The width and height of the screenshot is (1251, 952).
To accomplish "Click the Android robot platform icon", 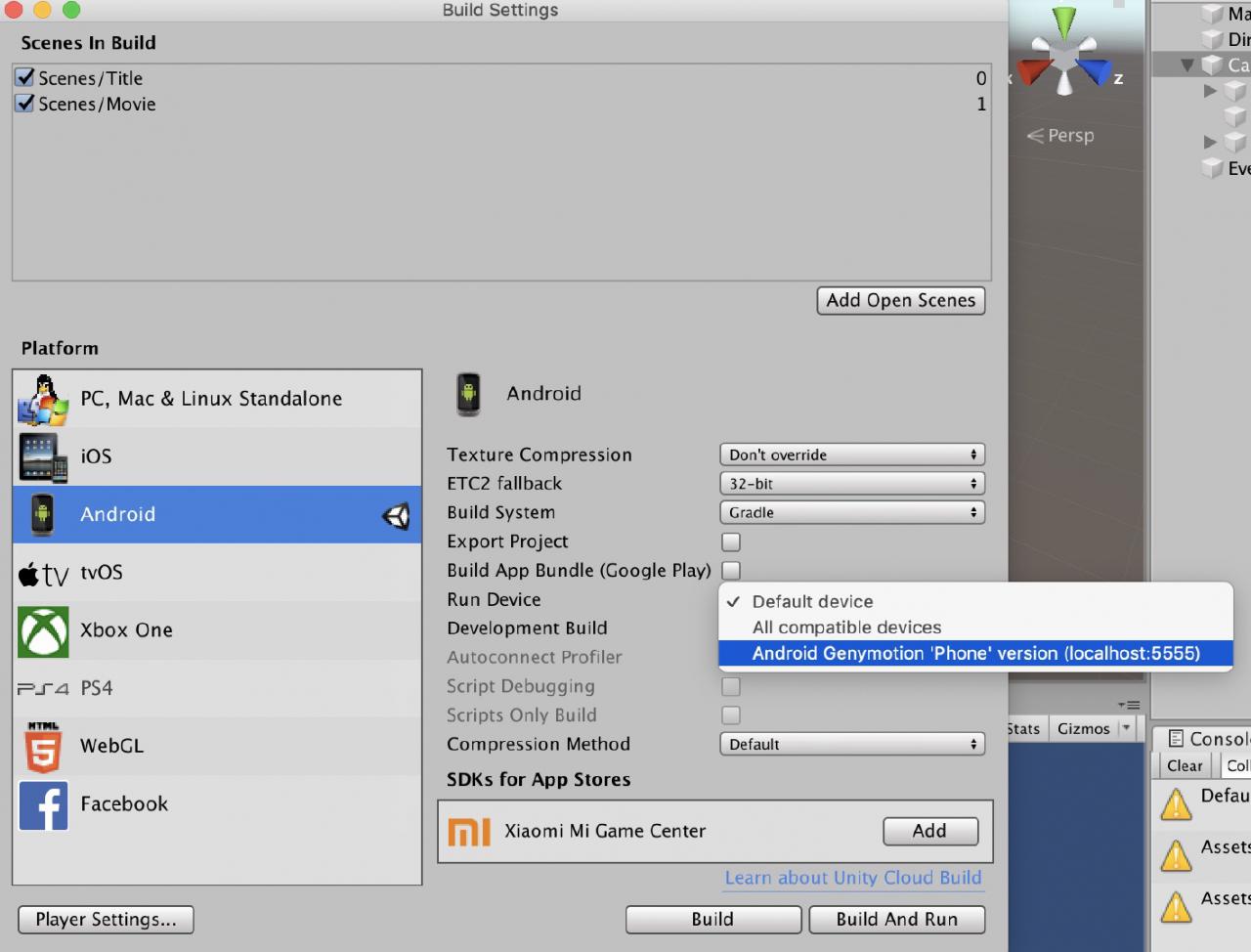I will coord(42,514).
